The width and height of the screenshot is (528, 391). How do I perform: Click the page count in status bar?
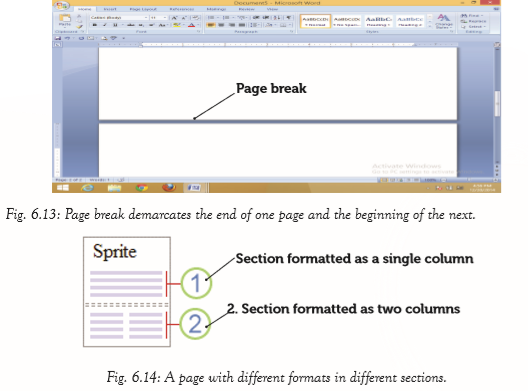(x=70, y=180)
